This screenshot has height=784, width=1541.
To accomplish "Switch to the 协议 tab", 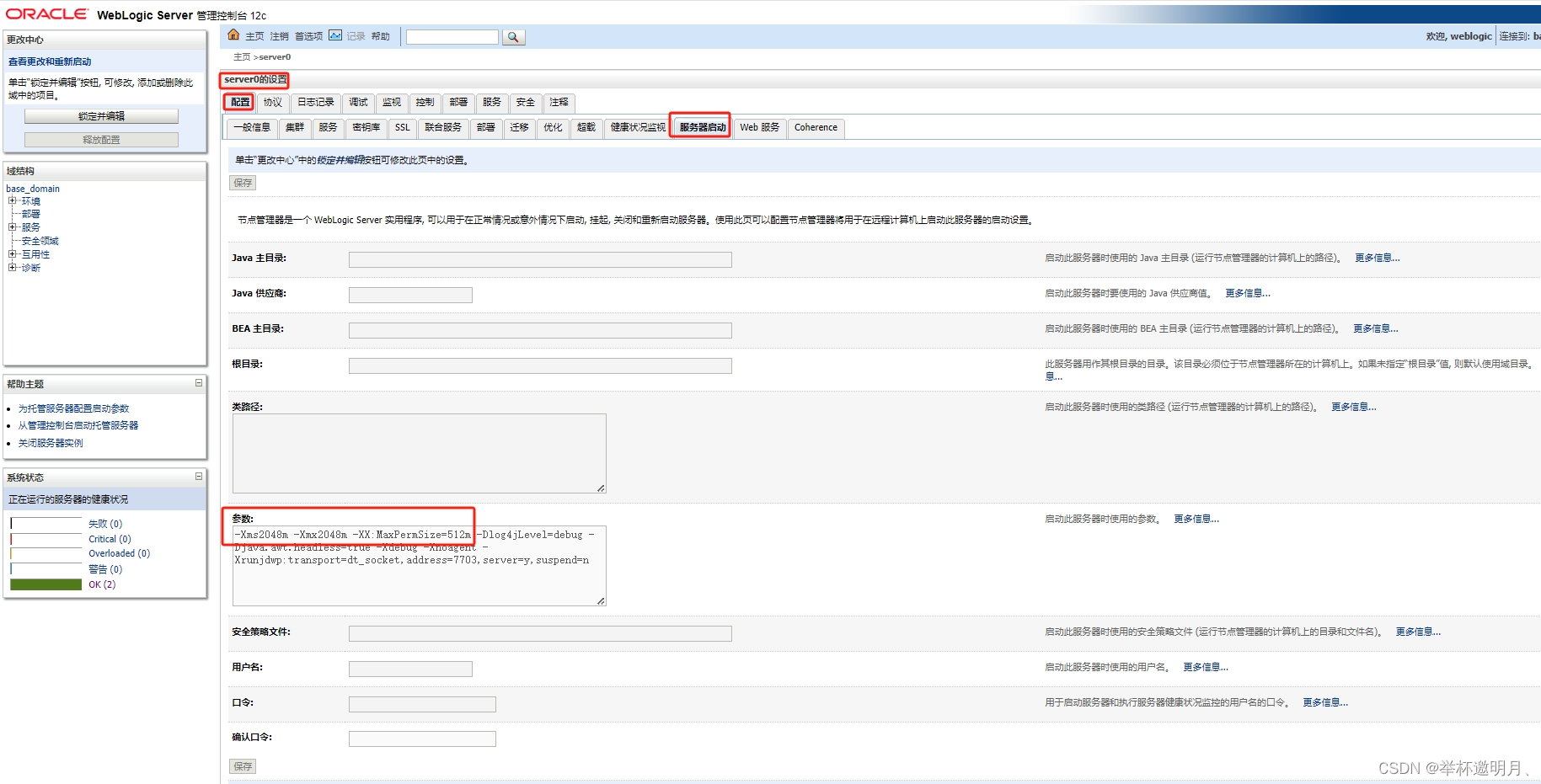I will click(x=272, y=103).
